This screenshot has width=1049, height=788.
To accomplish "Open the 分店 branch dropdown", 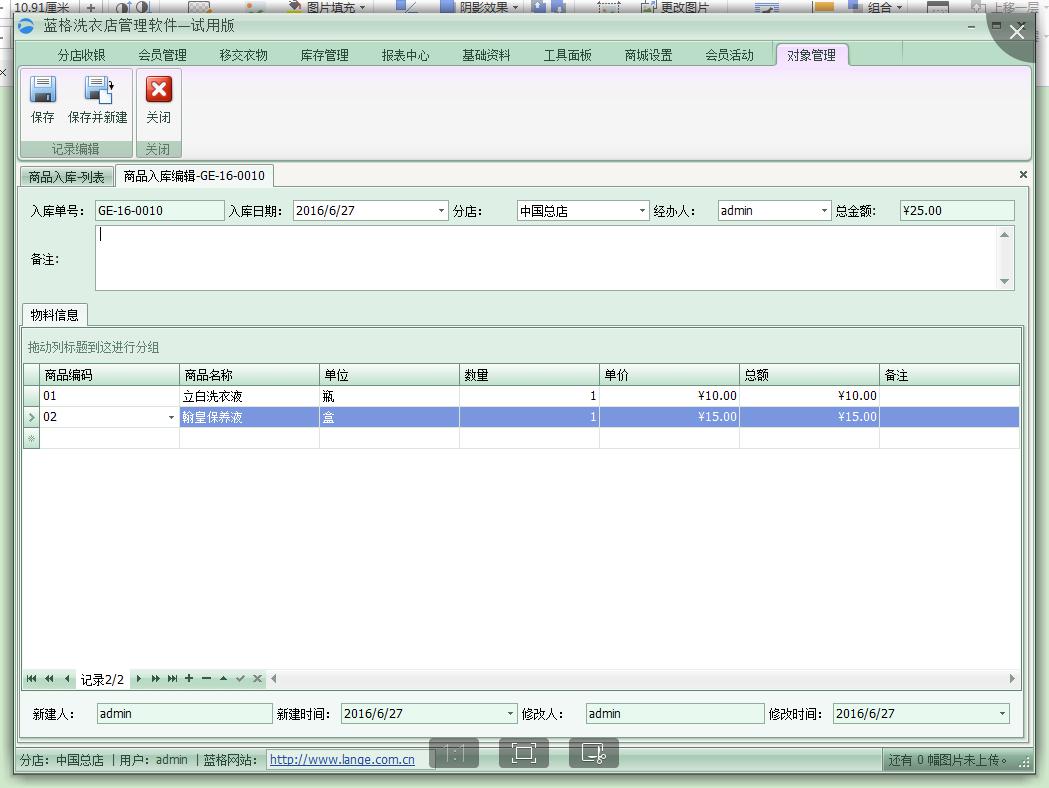I will (x=642, y=211).
